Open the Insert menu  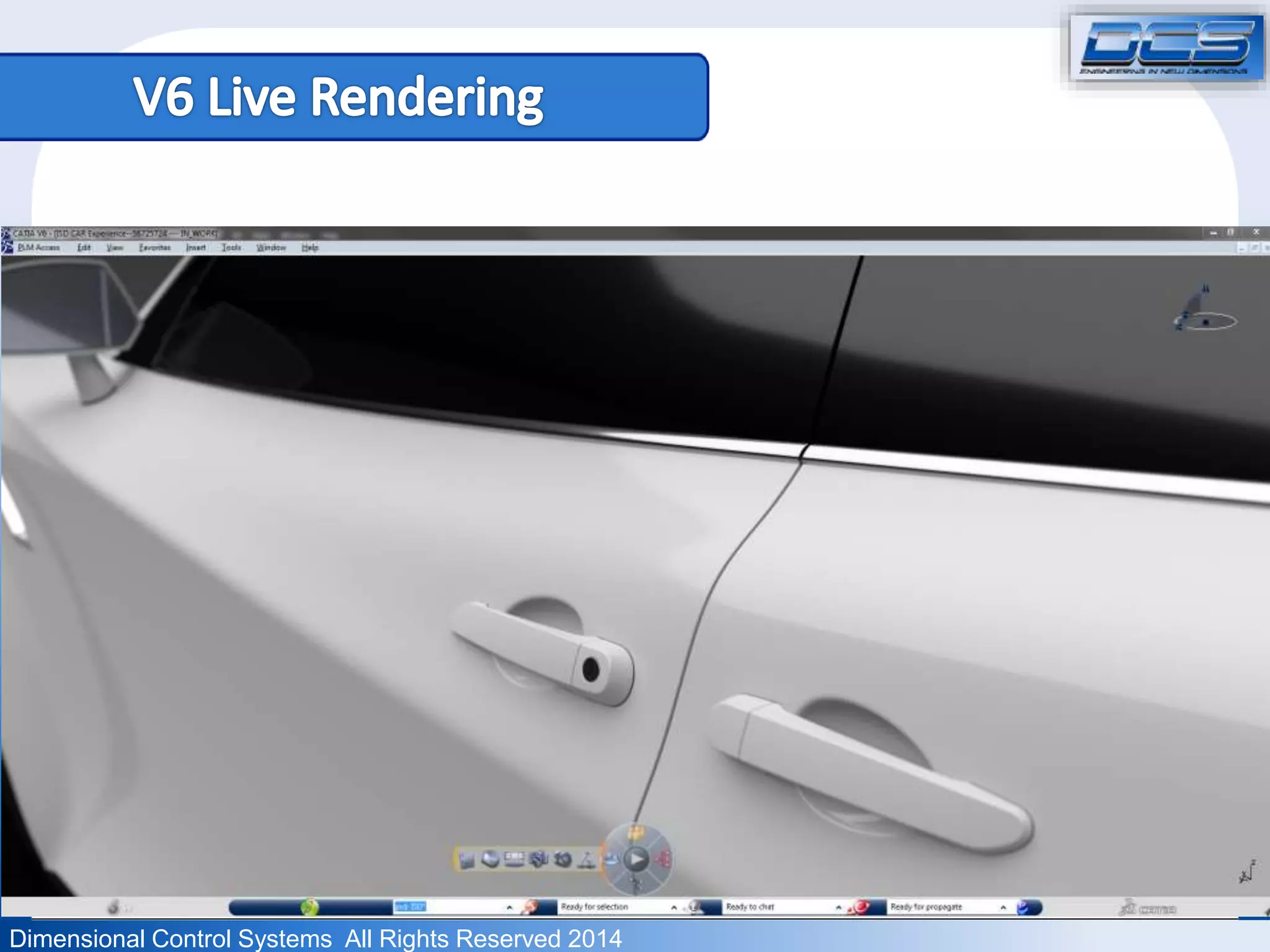pyautogui.click(x=196, y=247)
